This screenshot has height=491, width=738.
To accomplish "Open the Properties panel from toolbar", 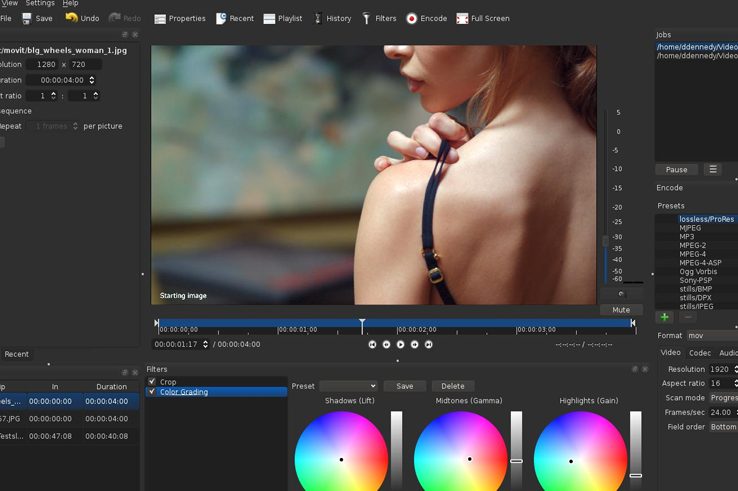I will pyautogui.click(x=180, y=18).
